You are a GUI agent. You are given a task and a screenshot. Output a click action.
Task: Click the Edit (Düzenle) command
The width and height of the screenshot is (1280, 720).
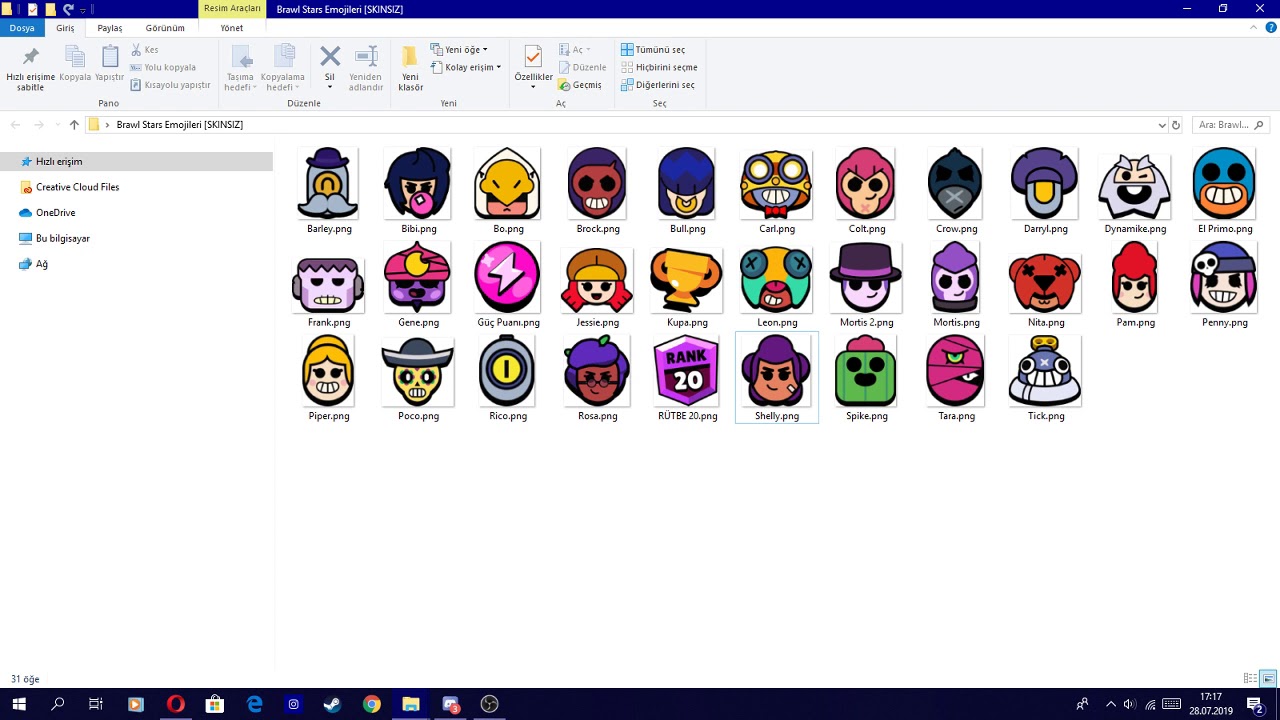582,67
